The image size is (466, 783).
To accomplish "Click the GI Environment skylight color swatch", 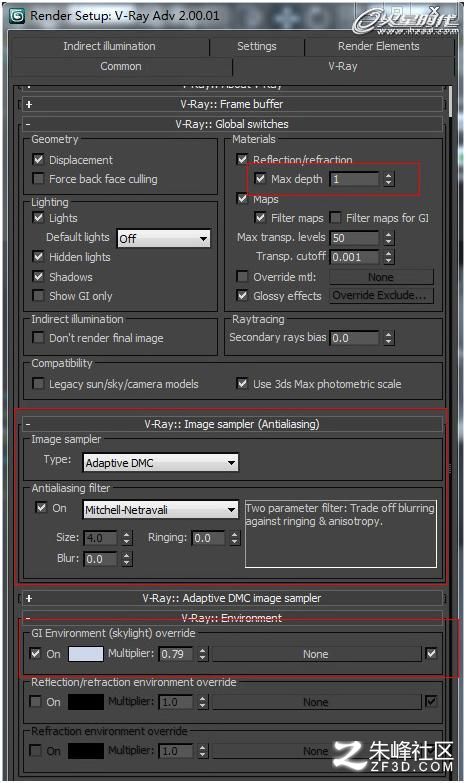I will (85, 654).
